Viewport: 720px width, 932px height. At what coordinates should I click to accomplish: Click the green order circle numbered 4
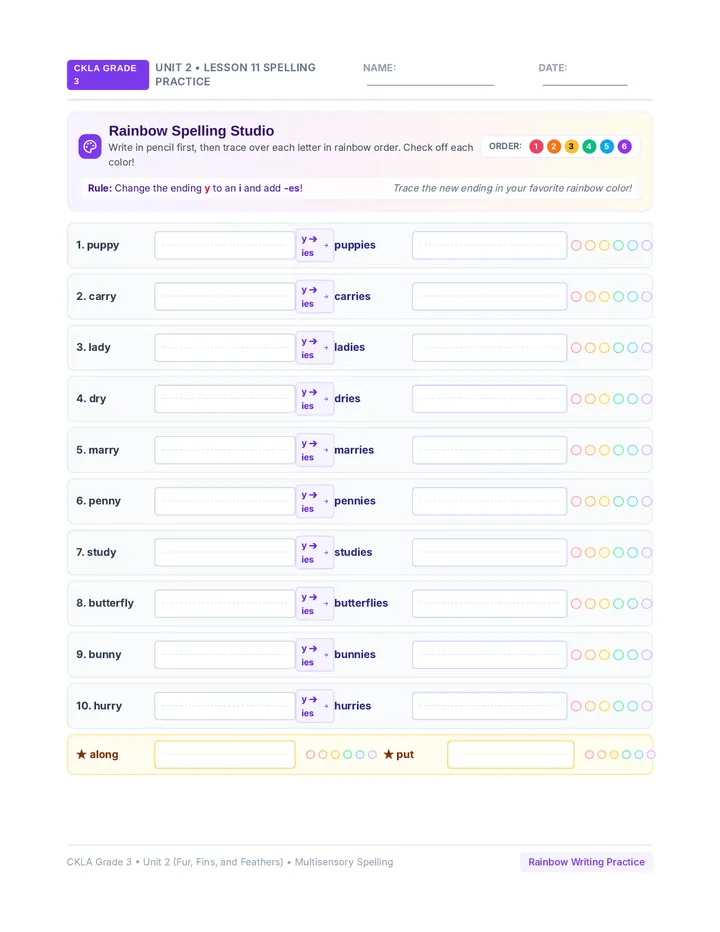click(x=589, y=146)
